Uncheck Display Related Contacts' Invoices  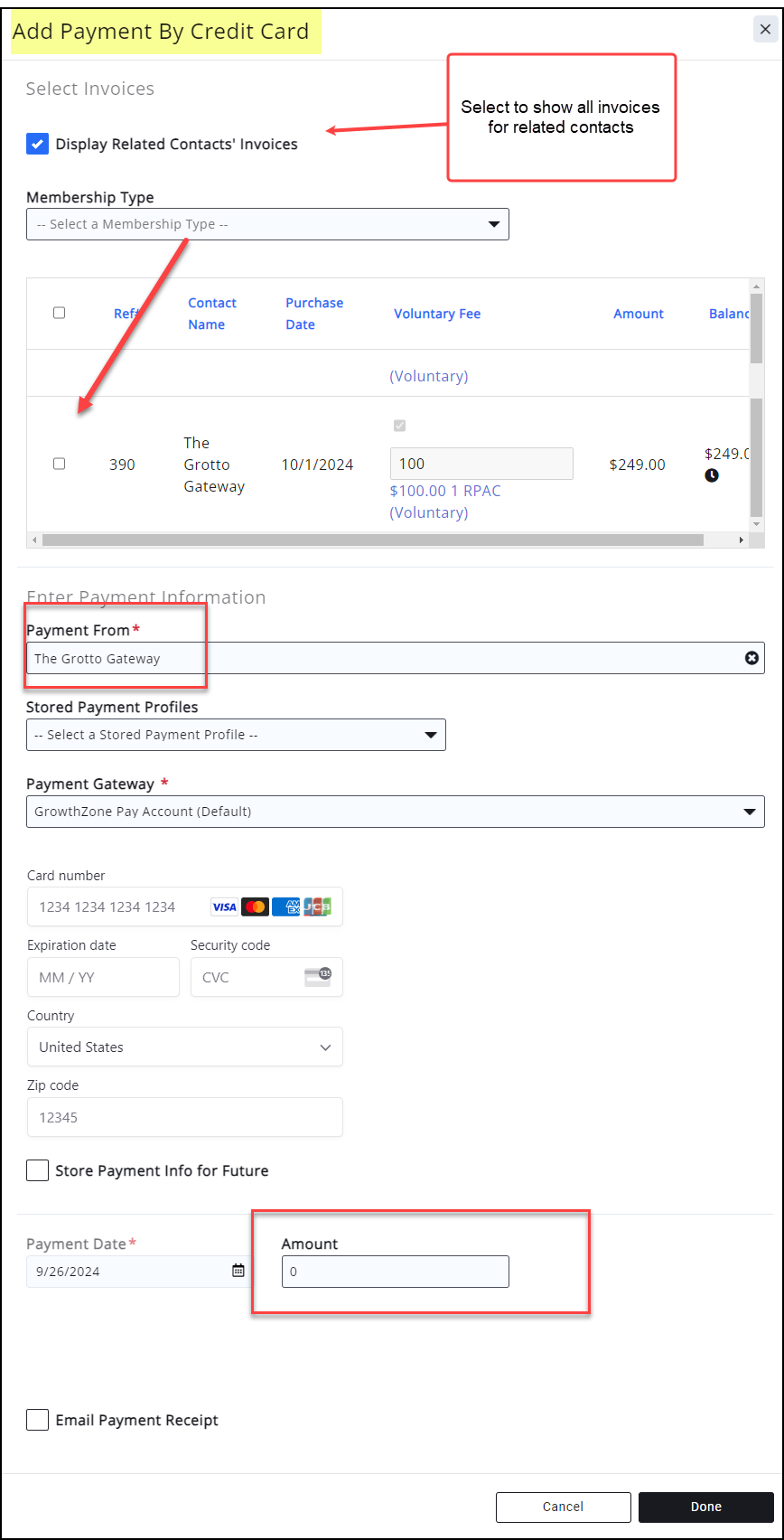coord(38,144)
